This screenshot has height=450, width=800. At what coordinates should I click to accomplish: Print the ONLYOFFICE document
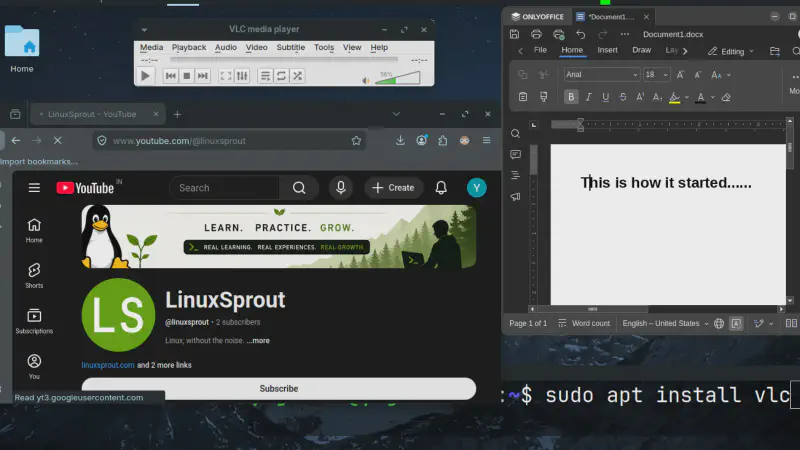(x=536, y=34)
